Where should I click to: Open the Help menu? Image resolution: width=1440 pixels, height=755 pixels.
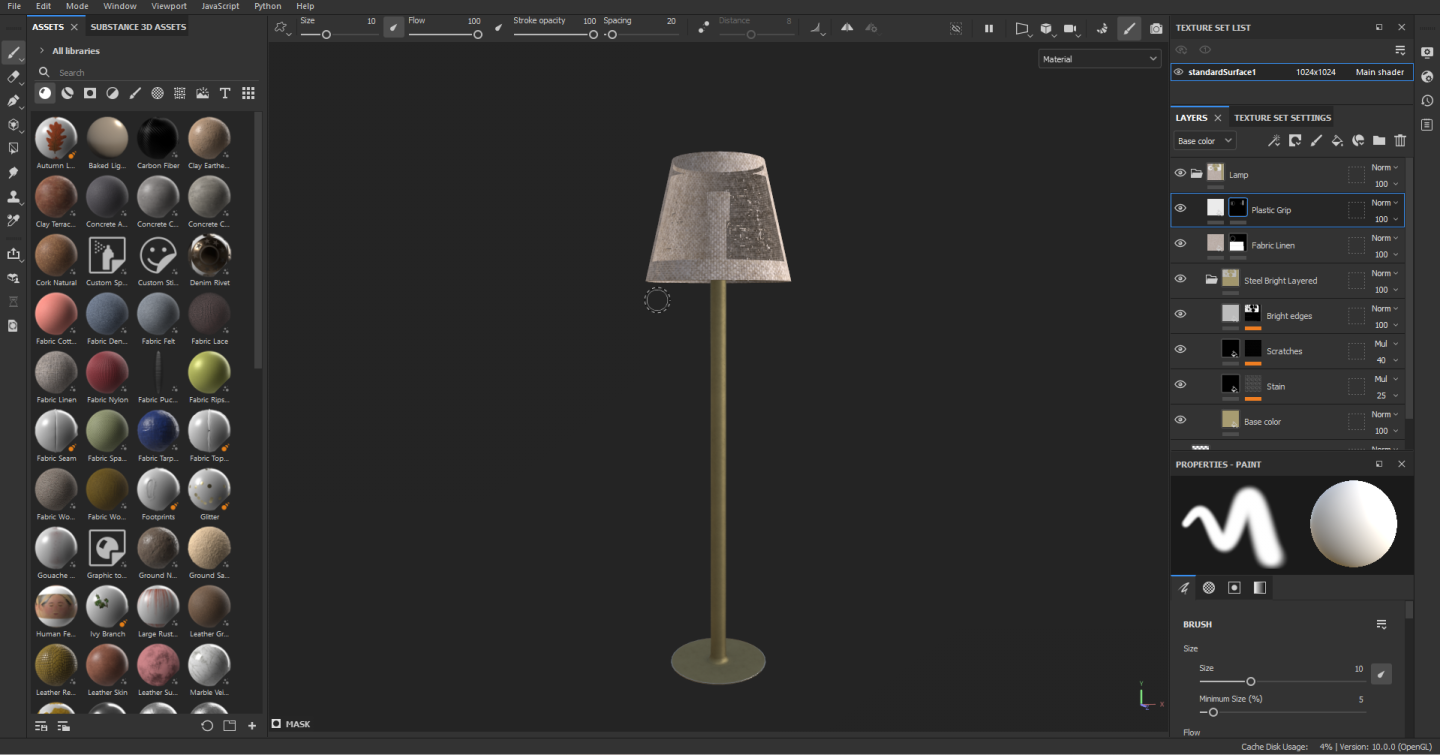(x=305, y=6)
